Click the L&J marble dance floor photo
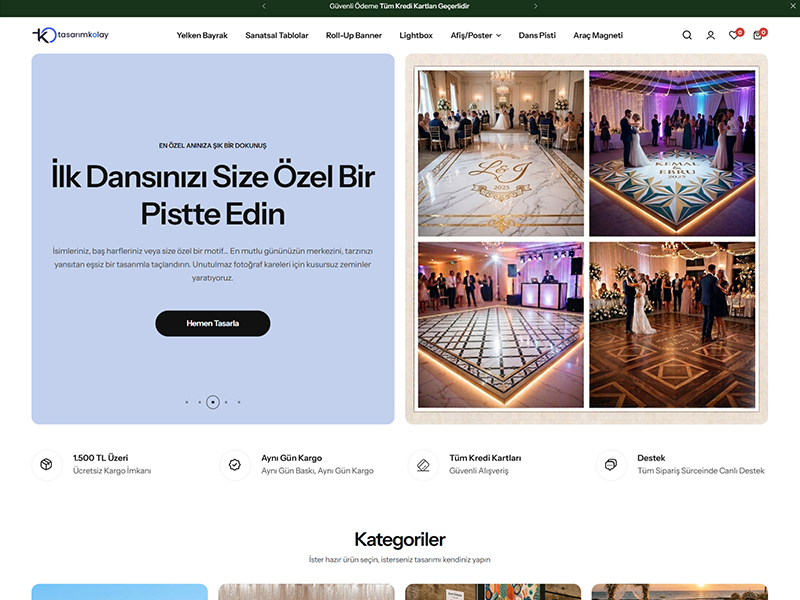The image size is (800, 600). click(500, 152)
